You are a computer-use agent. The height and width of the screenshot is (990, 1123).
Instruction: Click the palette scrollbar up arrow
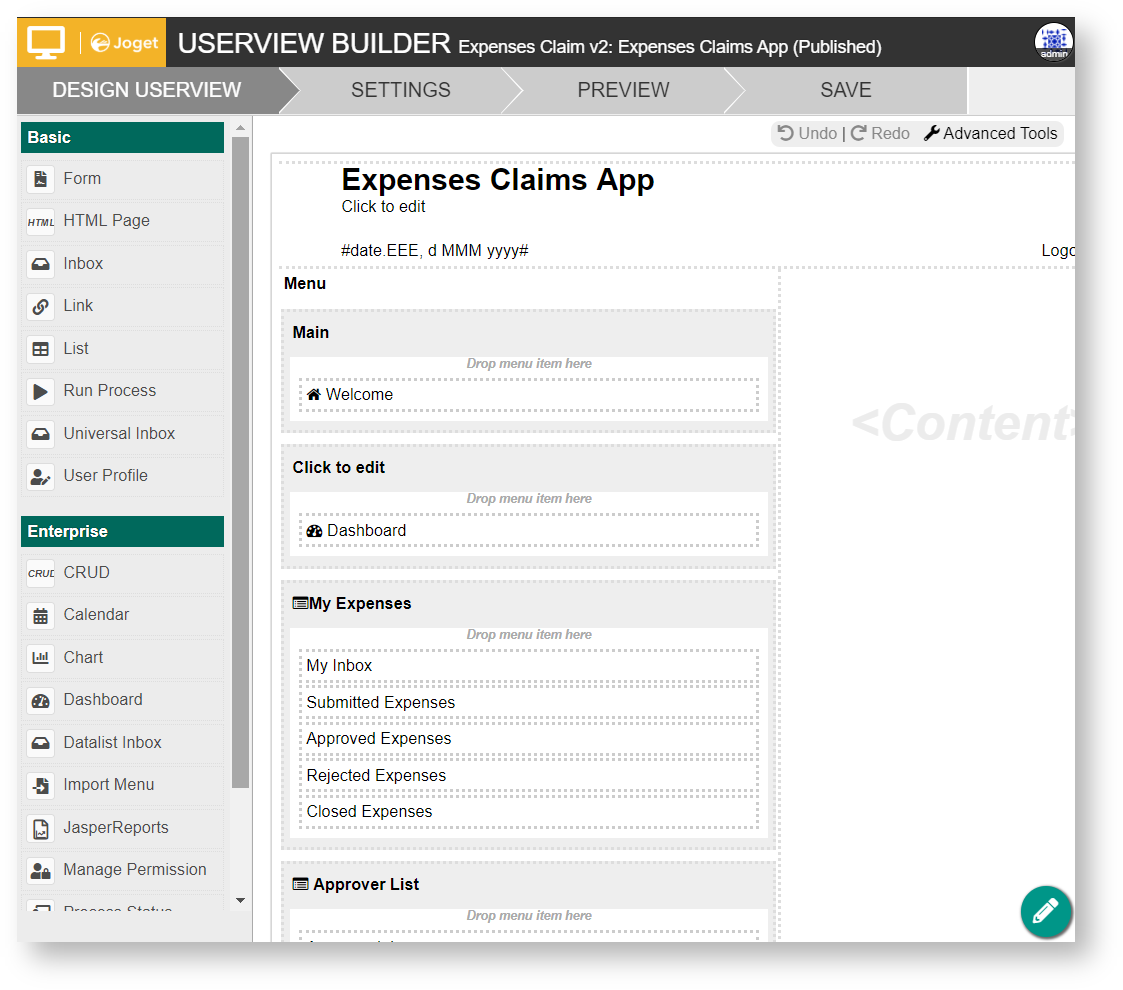pyautogui.click(x=241, y=128)
